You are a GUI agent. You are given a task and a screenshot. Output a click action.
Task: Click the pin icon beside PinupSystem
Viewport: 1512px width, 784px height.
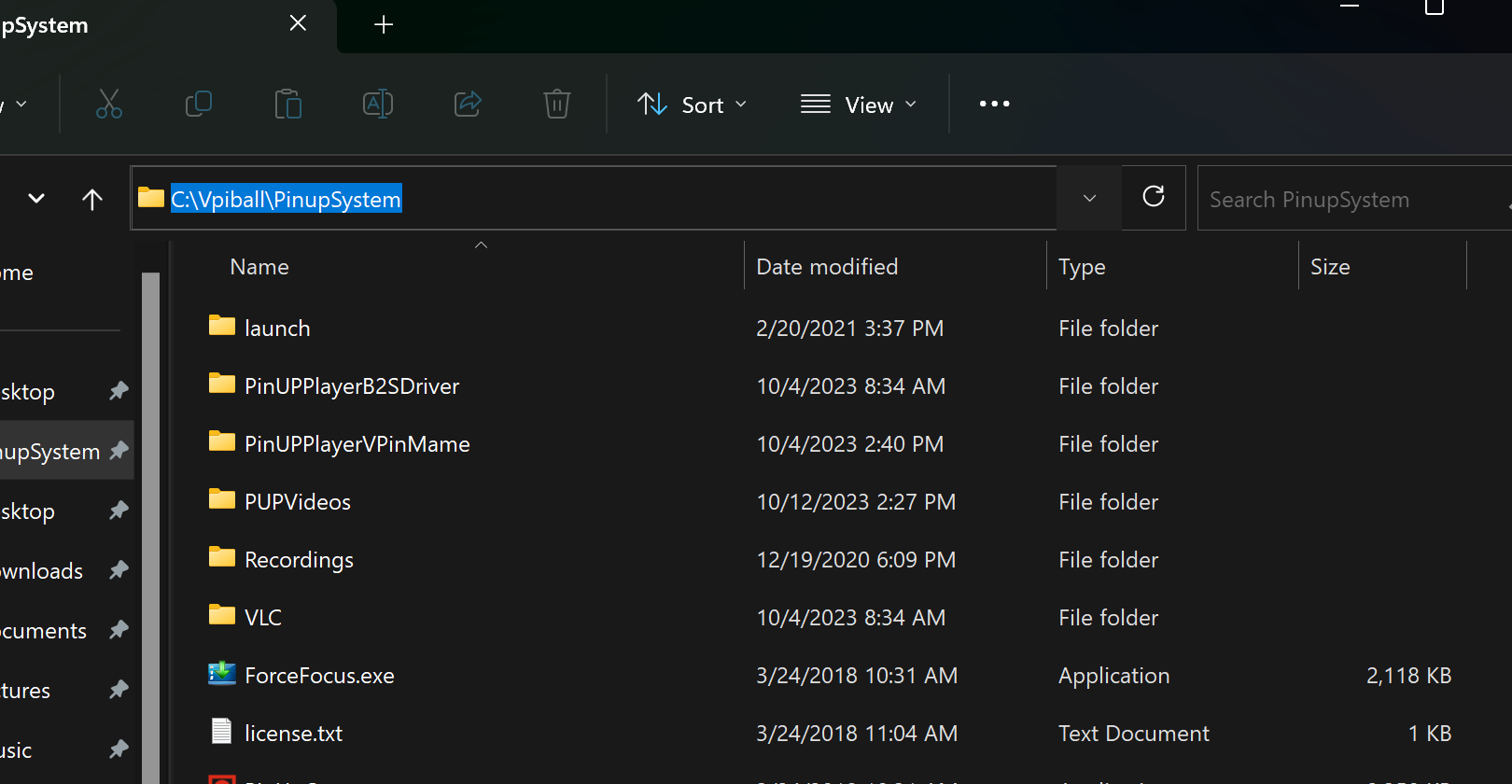(x=119, y=450)
